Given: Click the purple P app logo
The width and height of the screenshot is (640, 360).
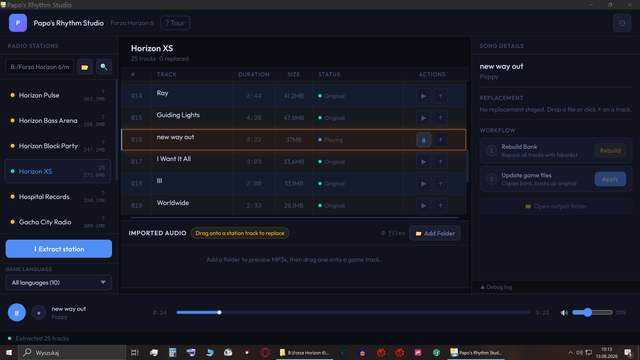Looking at the screenshot, I should pyautogui.click(x=18, y=23).
